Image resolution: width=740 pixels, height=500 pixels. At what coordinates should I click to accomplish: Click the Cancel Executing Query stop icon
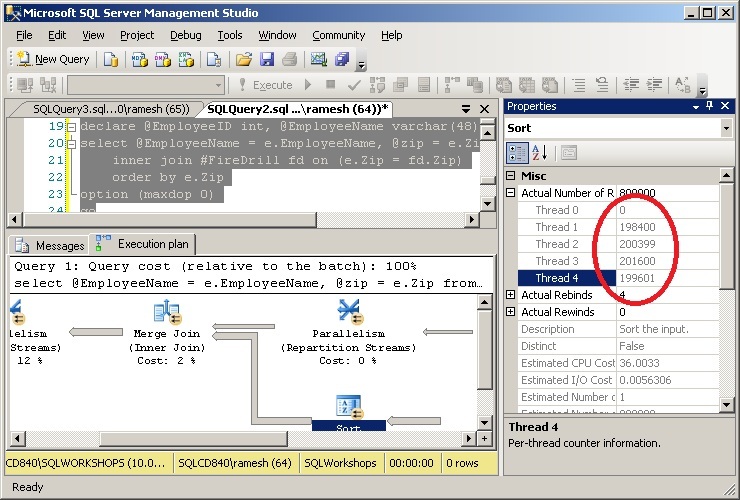point(330,85)
